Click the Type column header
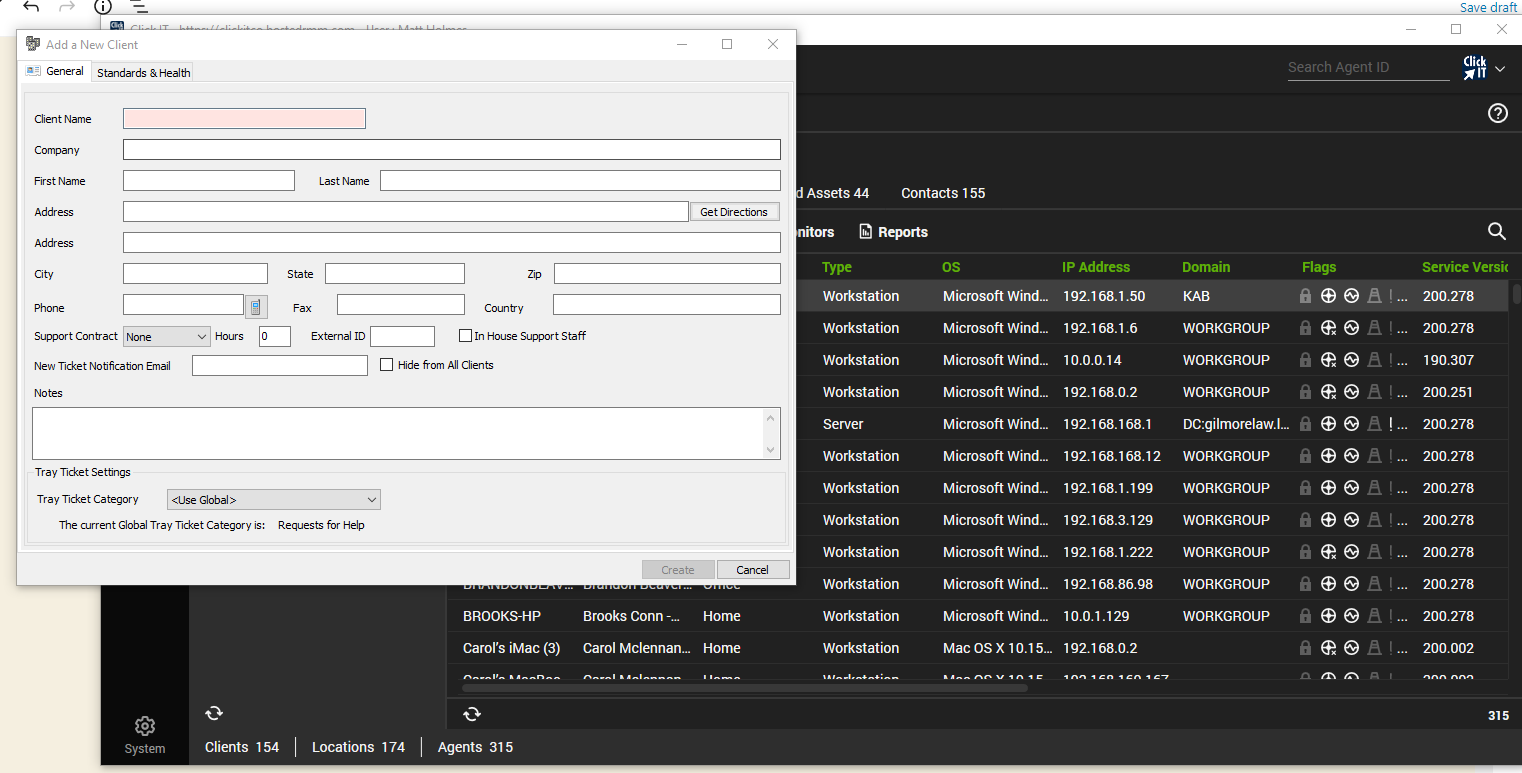This screenshot has width=1522, height=773. point(837,267)
